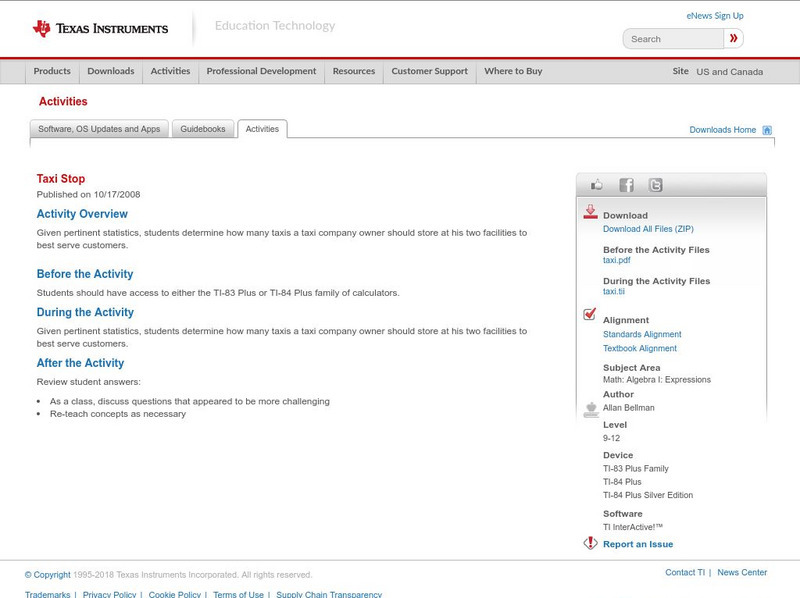Screen dimensions: 800x598
Task: Click the red Download arrow icon
Action: pos(590,212)
